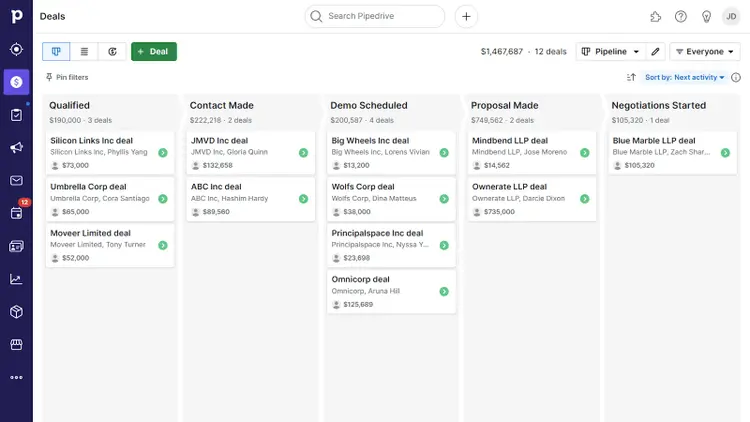Click the $1,467,687 · 12 deals summary
This screenshot has width=750, height=422.
click(523, 51)
